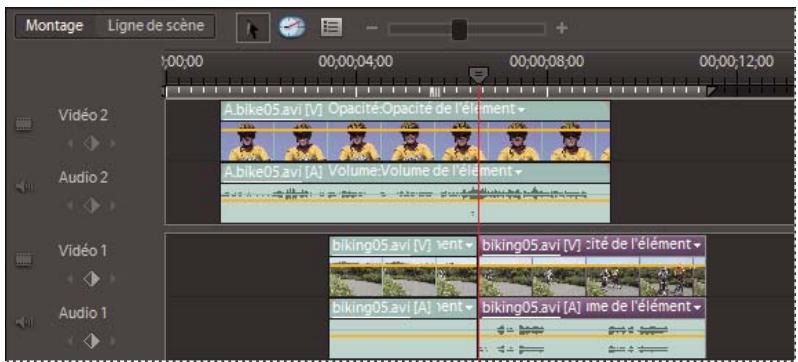
Task: Select the A.bike05.avi [A] clip title
Action: [273, 172]
